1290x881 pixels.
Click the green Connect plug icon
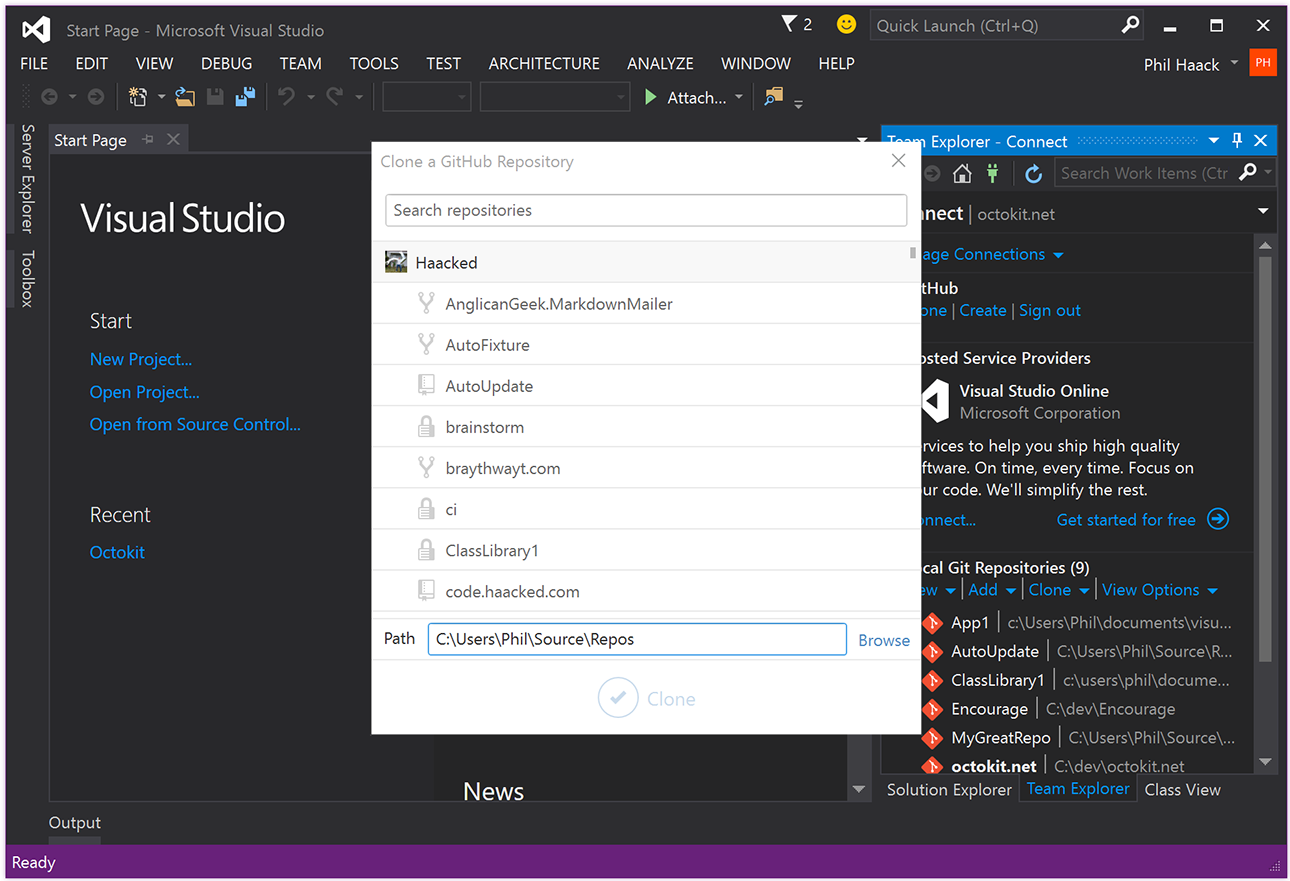click(x=992, y=173)
